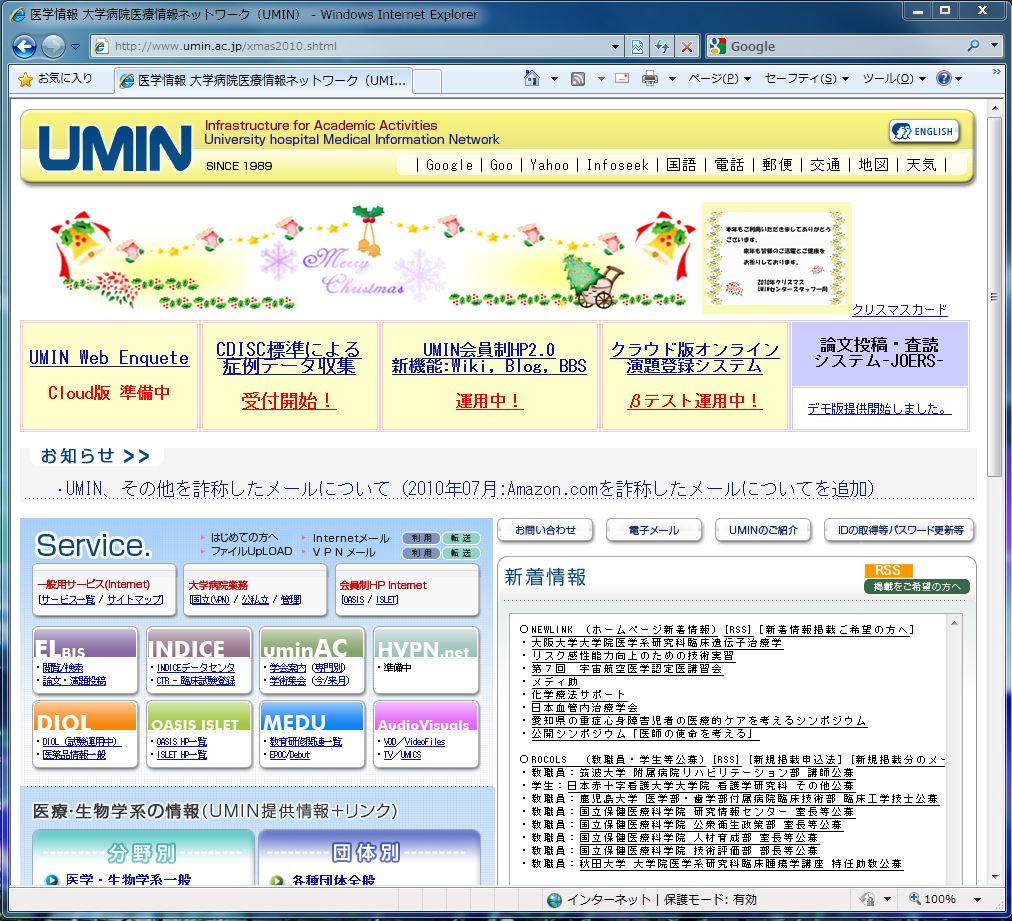Open the ページ(P) menu
The width and height of the screenshot is (1012, 921).
(718, 79)
